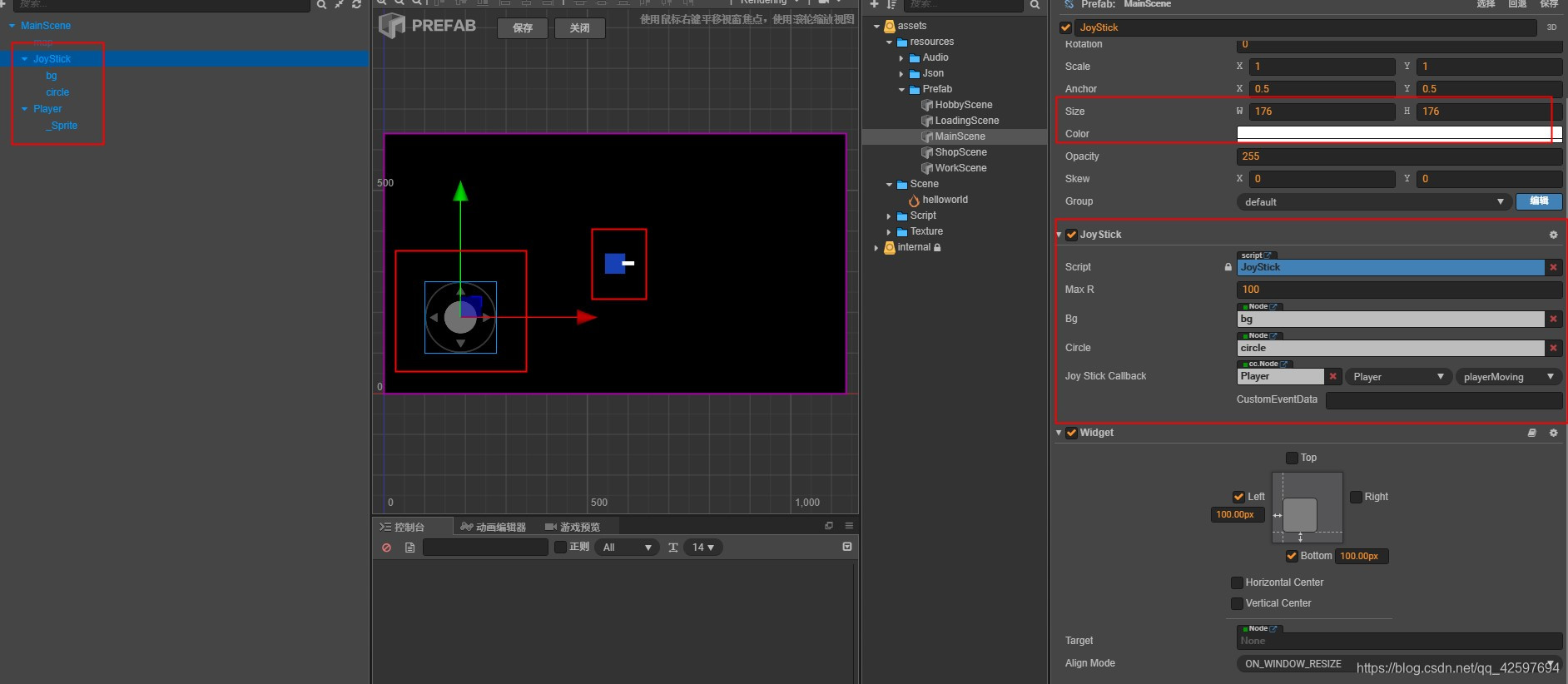Collapse the Prefab folder
This screenshot has height=684, width=1568.
click(901, 90)
